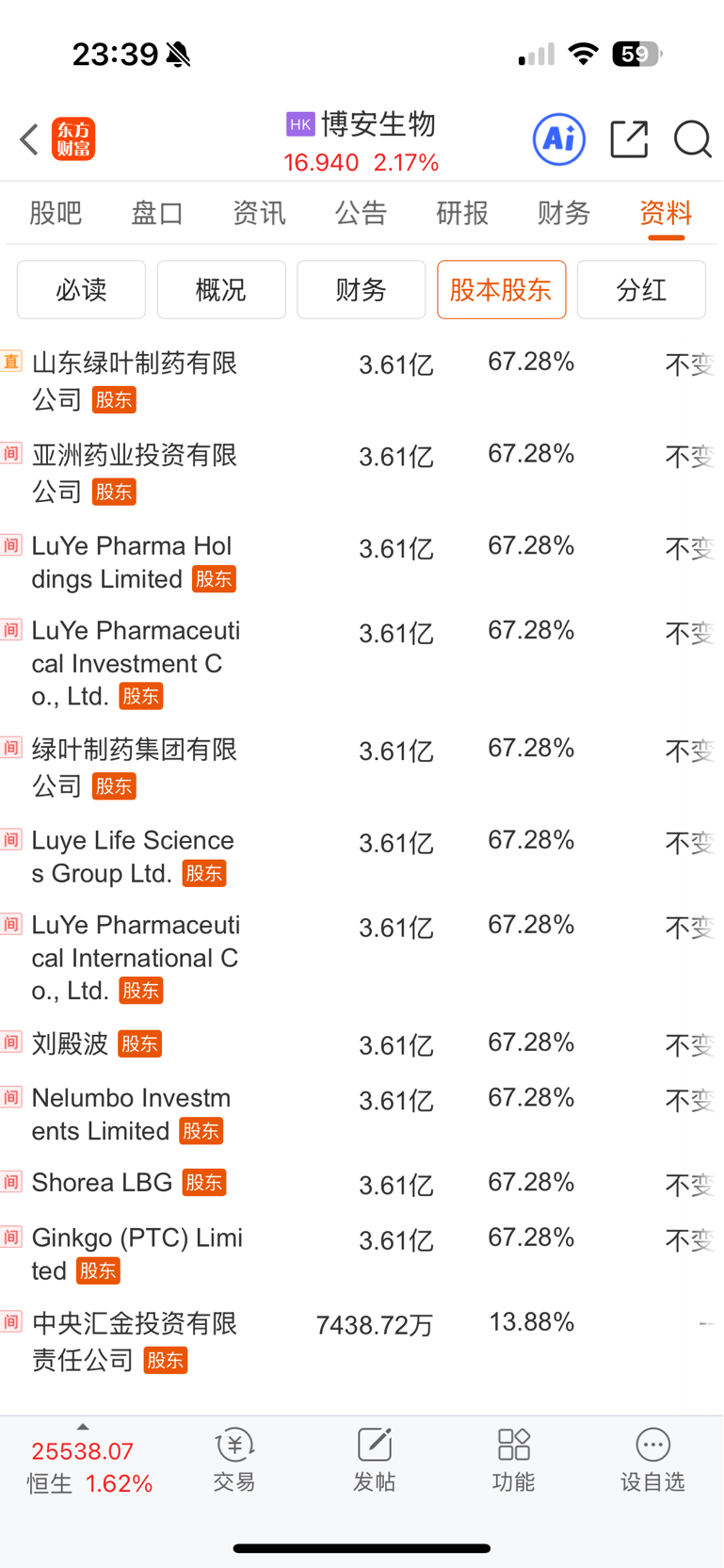Open the Ai assistant icon
Viewport: 724px width, 1568px height.
559,139
